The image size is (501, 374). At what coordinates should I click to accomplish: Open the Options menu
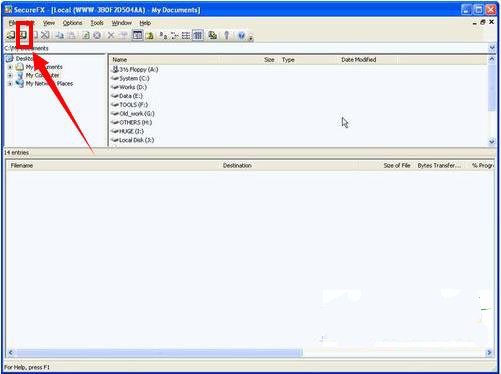point(72,23)
